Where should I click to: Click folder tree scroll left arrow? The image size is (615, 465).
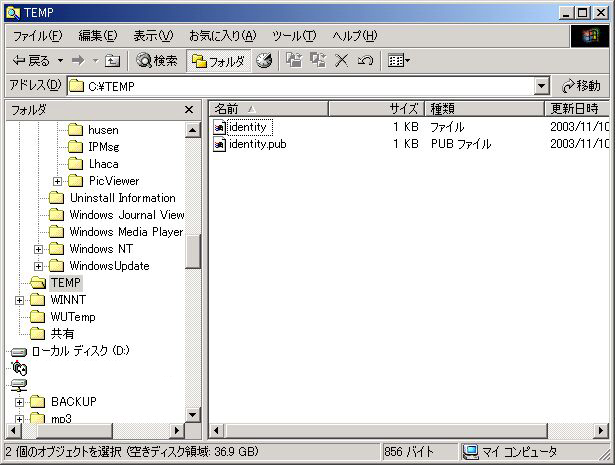[x=14, y=431]
